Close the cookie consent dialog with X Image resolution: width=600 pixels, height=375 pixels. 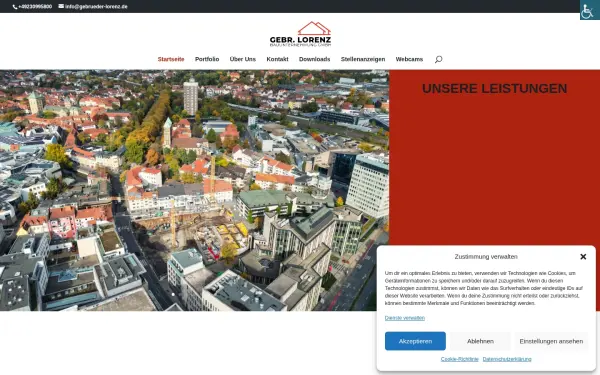583,257
